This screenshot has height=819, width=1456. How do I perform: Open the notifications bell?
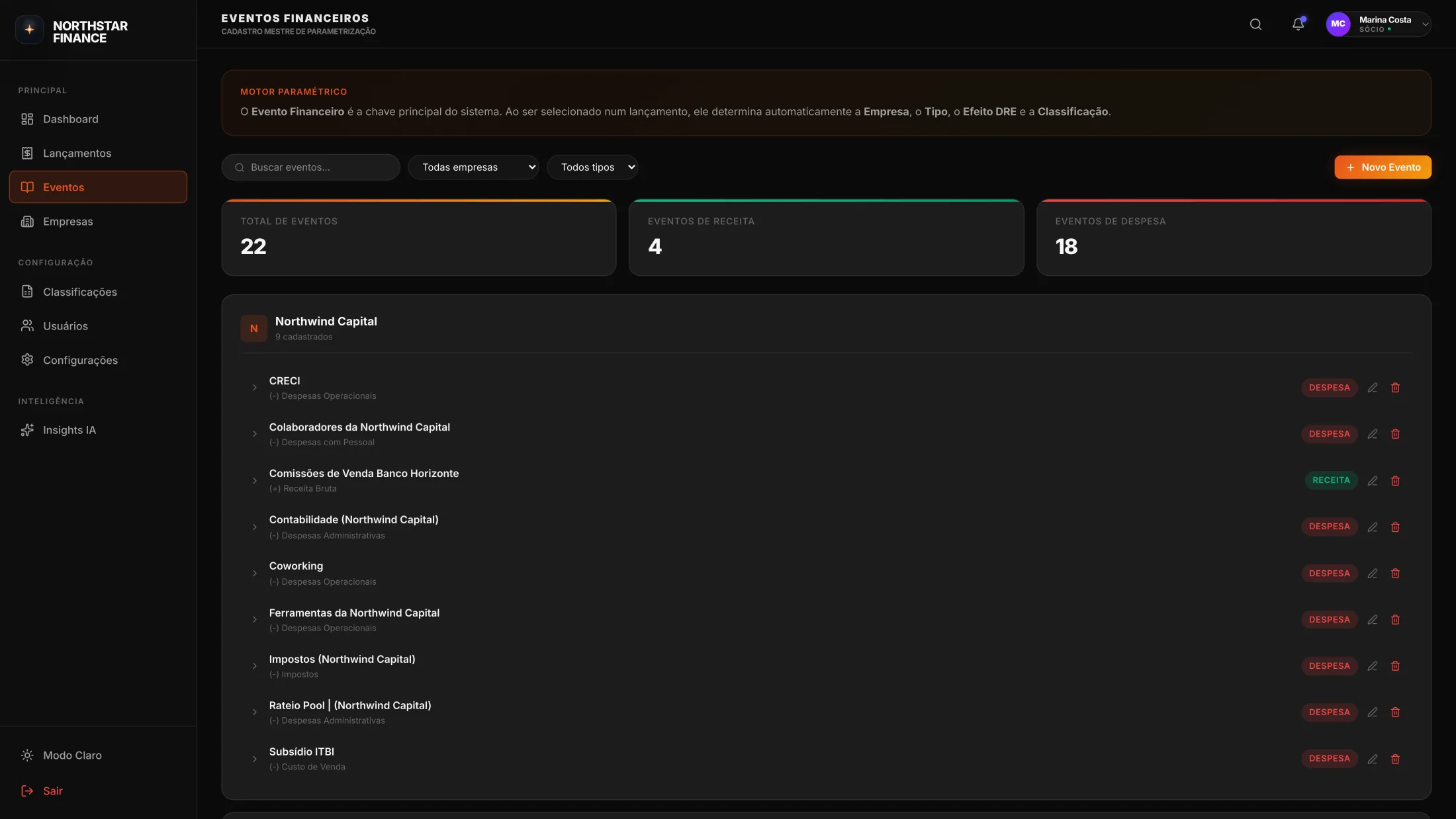point(1298,24)
